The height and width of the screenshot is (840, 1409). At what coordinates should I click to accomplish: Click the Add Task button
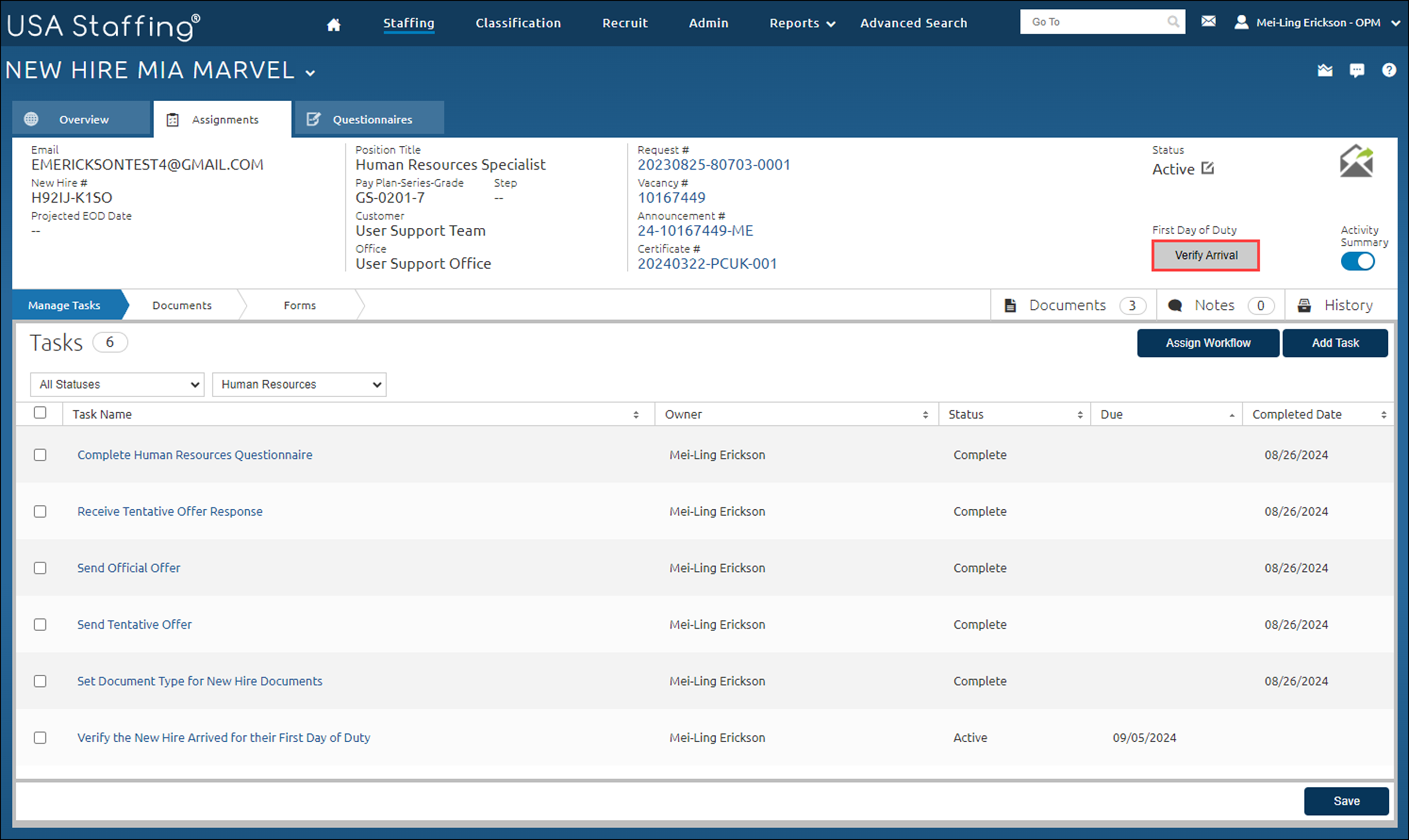point(1335,343)
